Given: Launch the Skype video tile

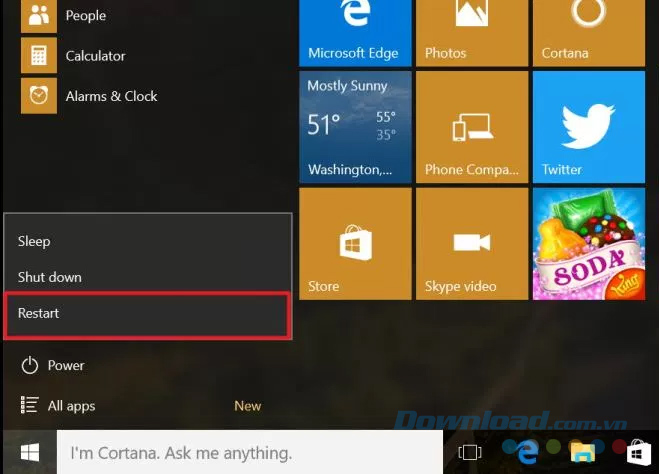Looking at the screenshot, I should coord(472,244).
